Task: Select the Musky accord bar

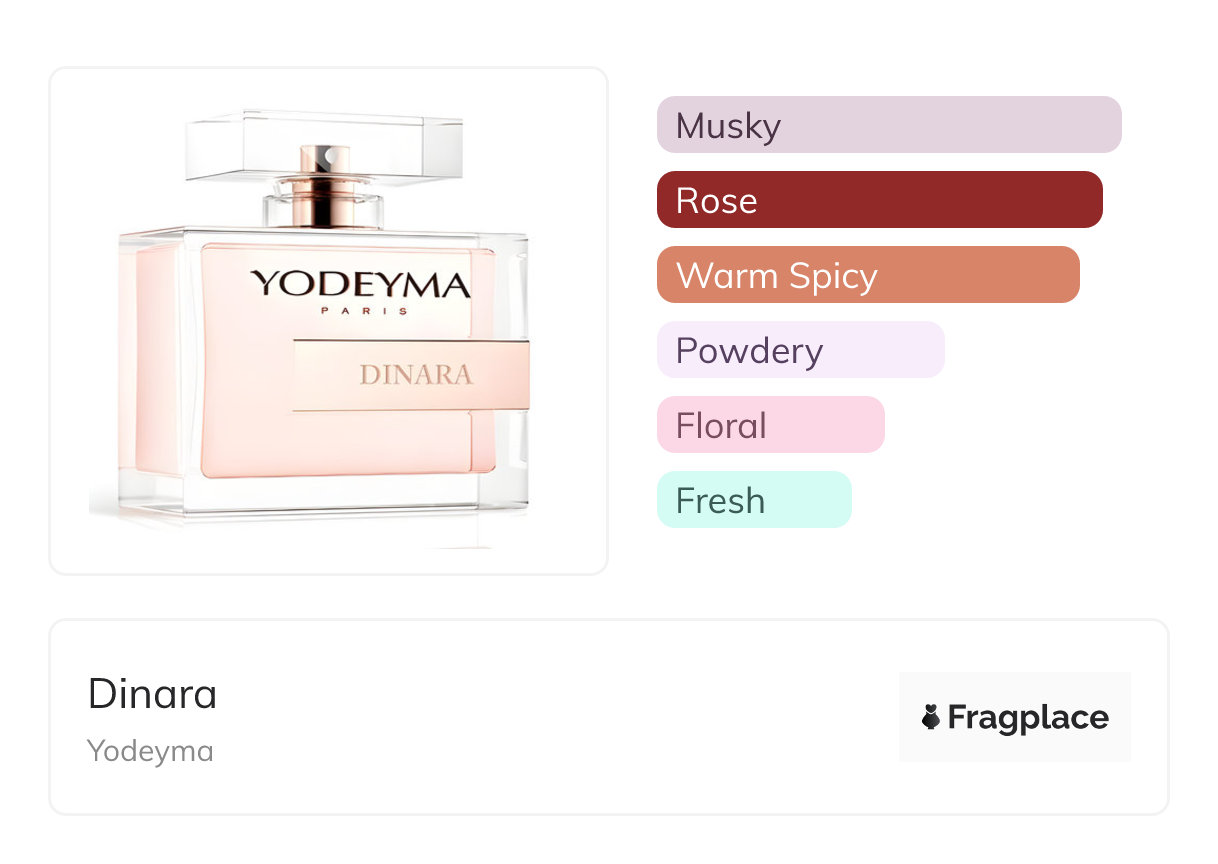Action: click(x=889, y=125)
